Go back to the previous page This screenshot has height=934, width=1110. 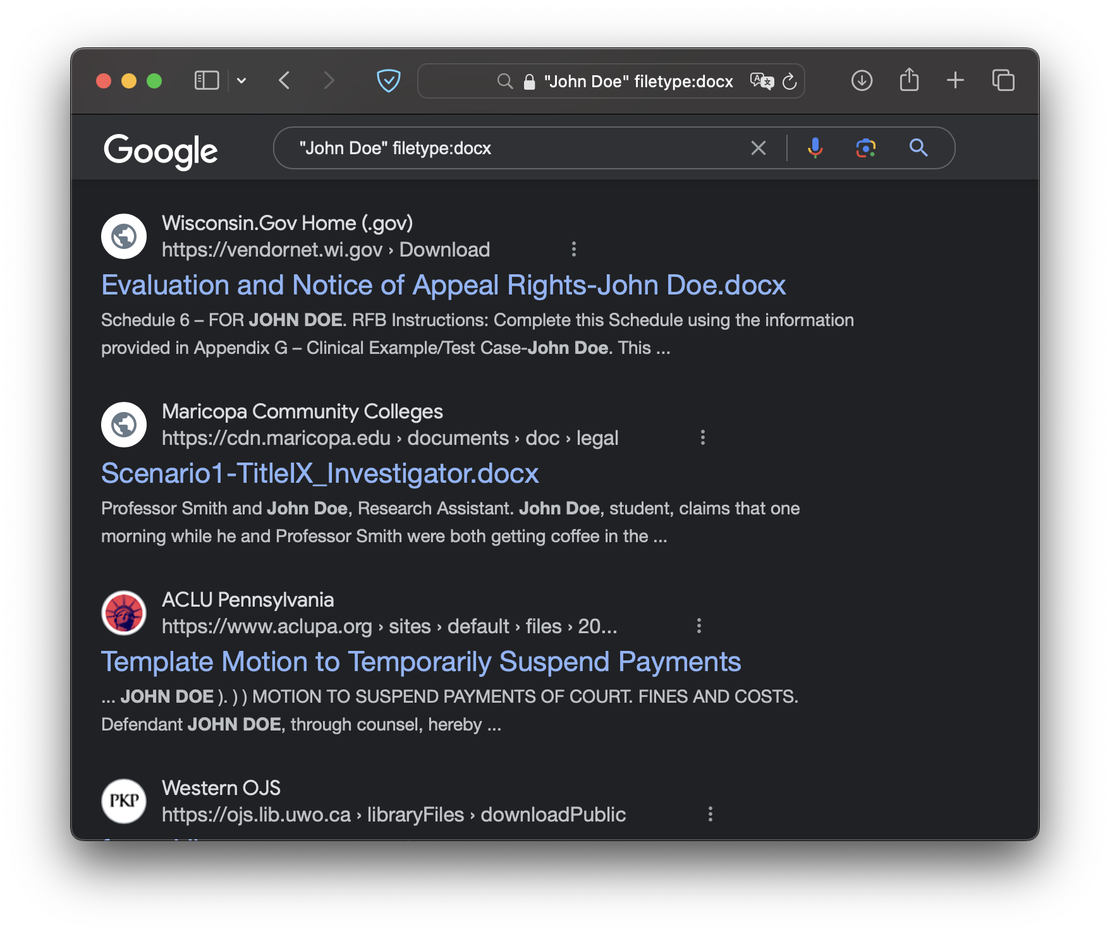click(x=284, y=81)
